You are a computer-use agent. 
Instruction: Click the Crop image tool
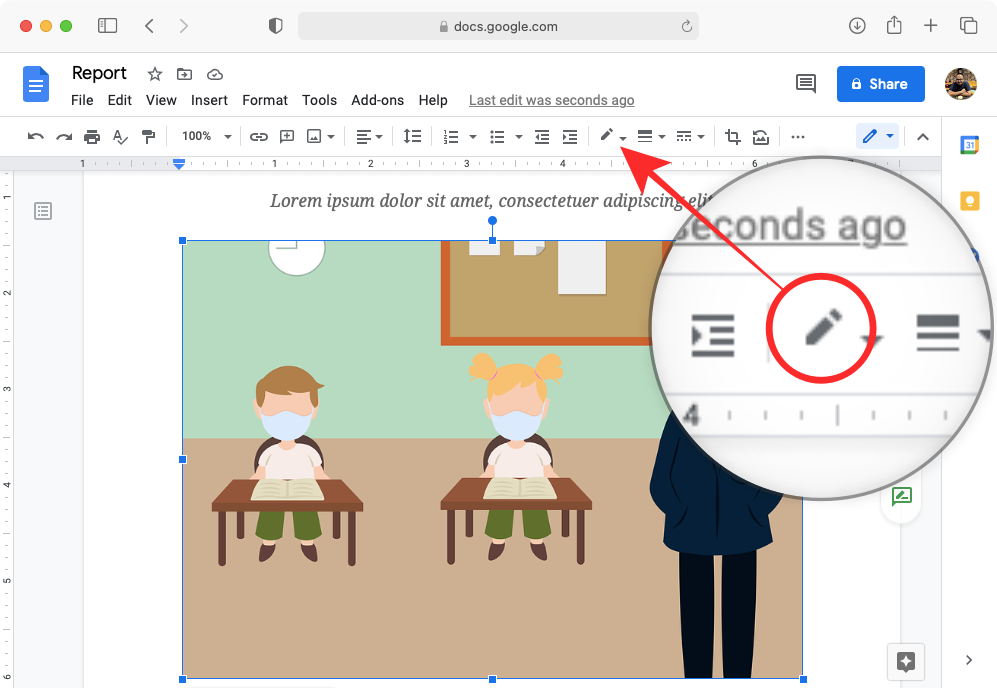coord(732,136)
